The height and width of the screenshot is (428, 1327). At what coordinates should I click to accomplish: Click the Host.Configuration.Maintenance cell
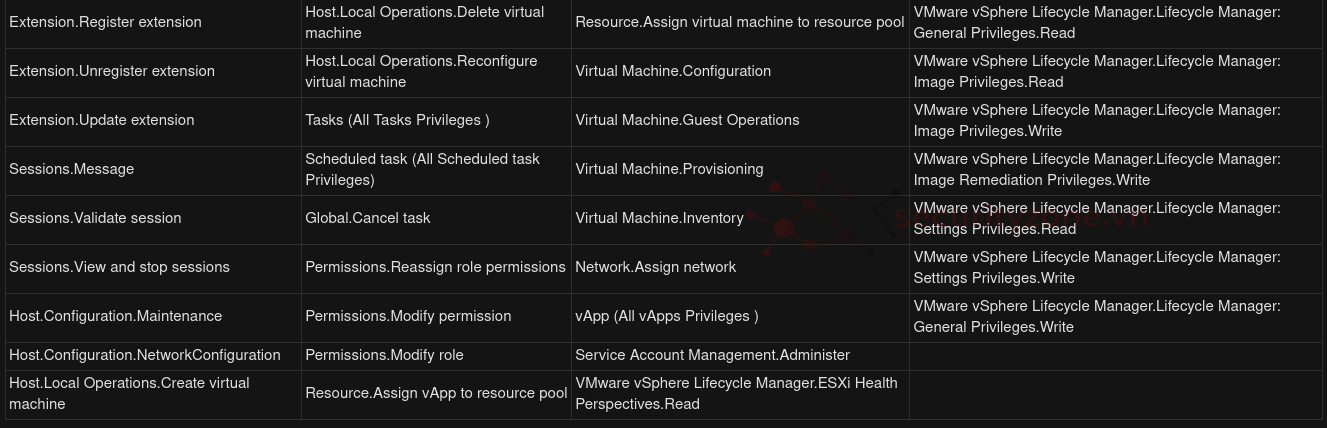point(116,316)
